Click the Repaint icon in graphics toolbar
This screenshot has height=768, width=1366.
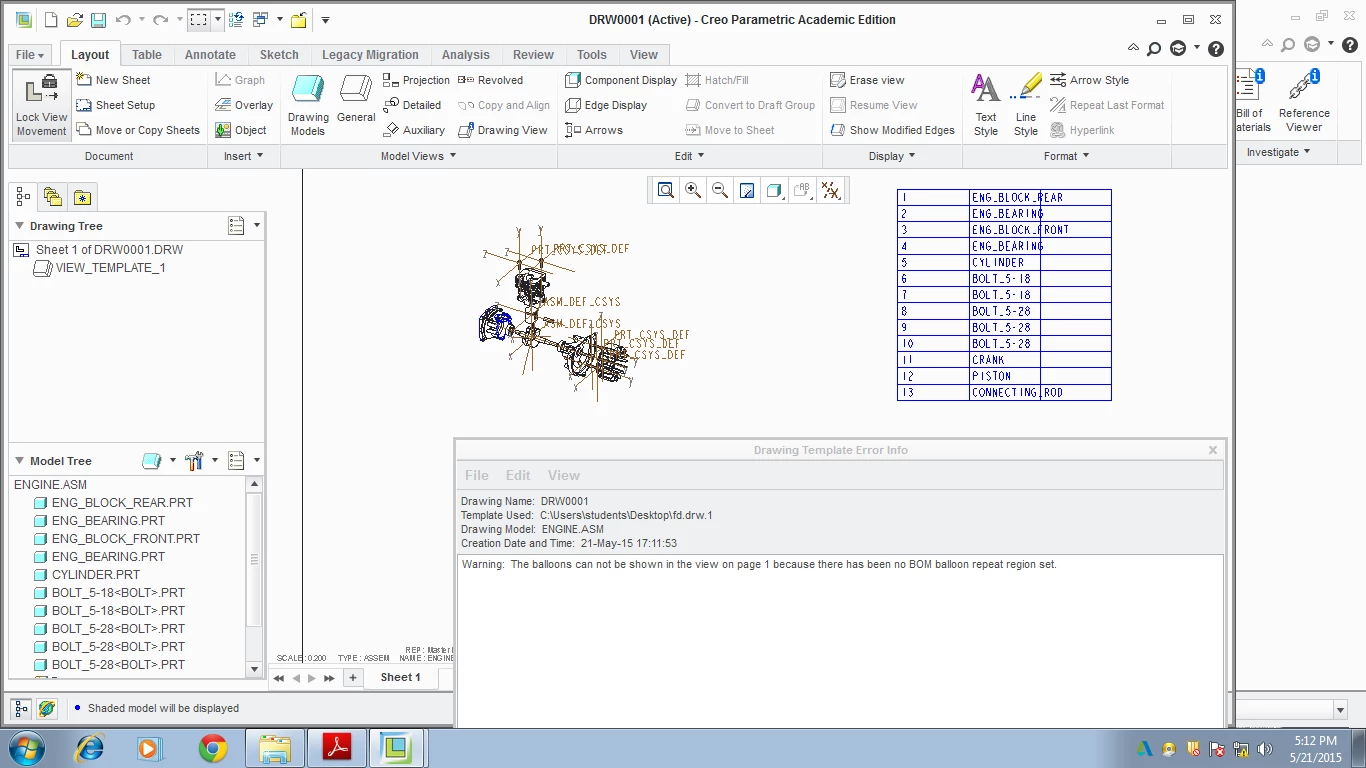746,190
